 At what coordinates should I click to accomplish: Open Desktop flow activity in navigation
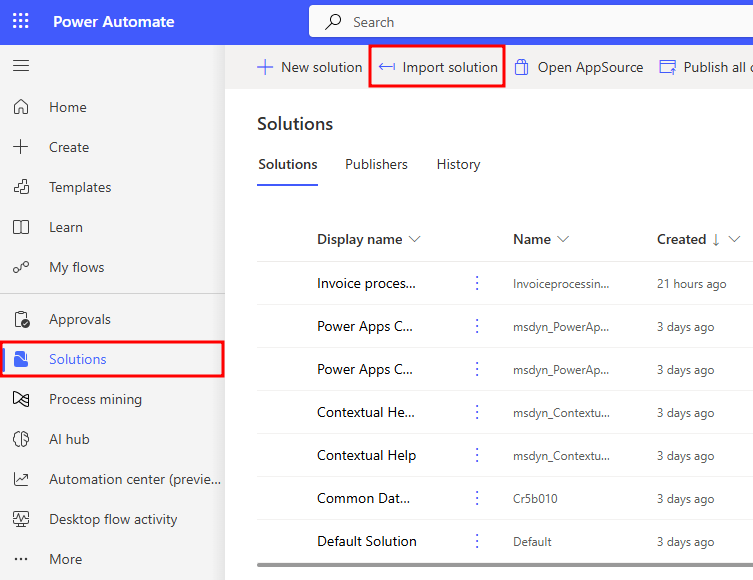point(112,519)
